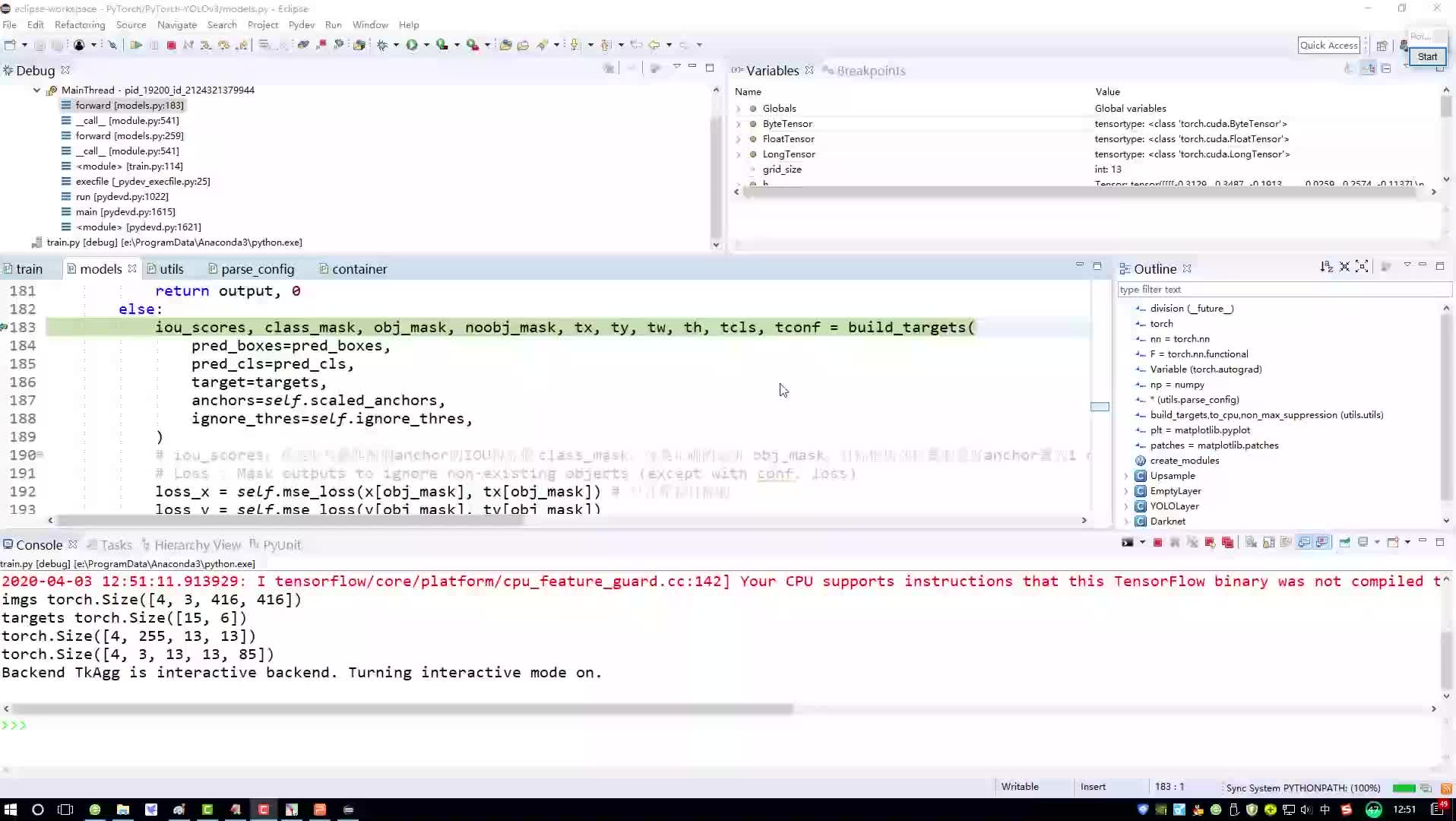The image size is (1456, 821).
Task: Click the back navigation yellow arrow
Action: 654,45
